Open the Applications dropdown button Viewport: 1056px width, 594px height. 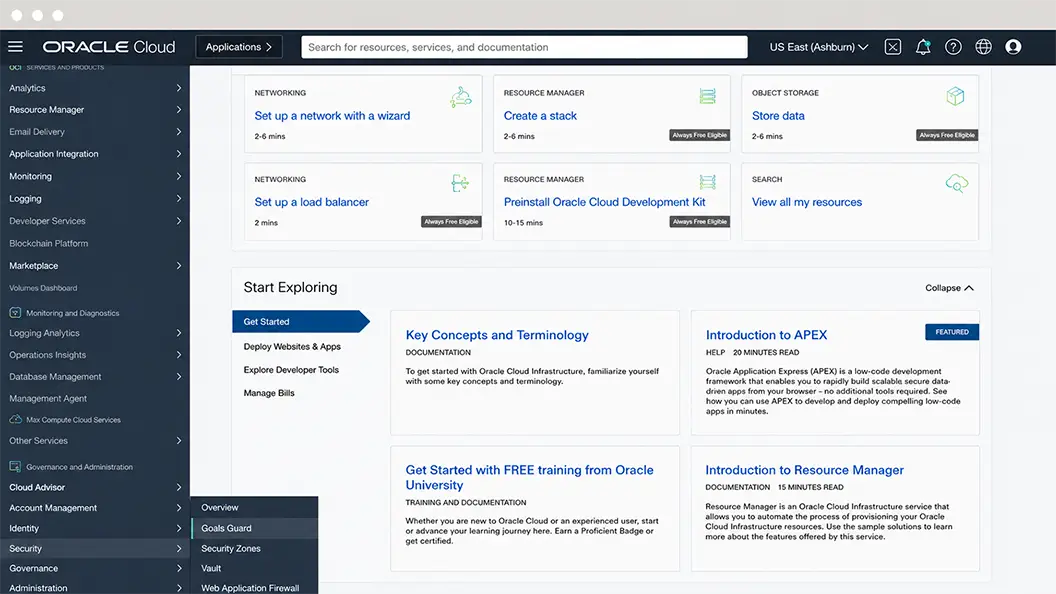click(239, 46)
